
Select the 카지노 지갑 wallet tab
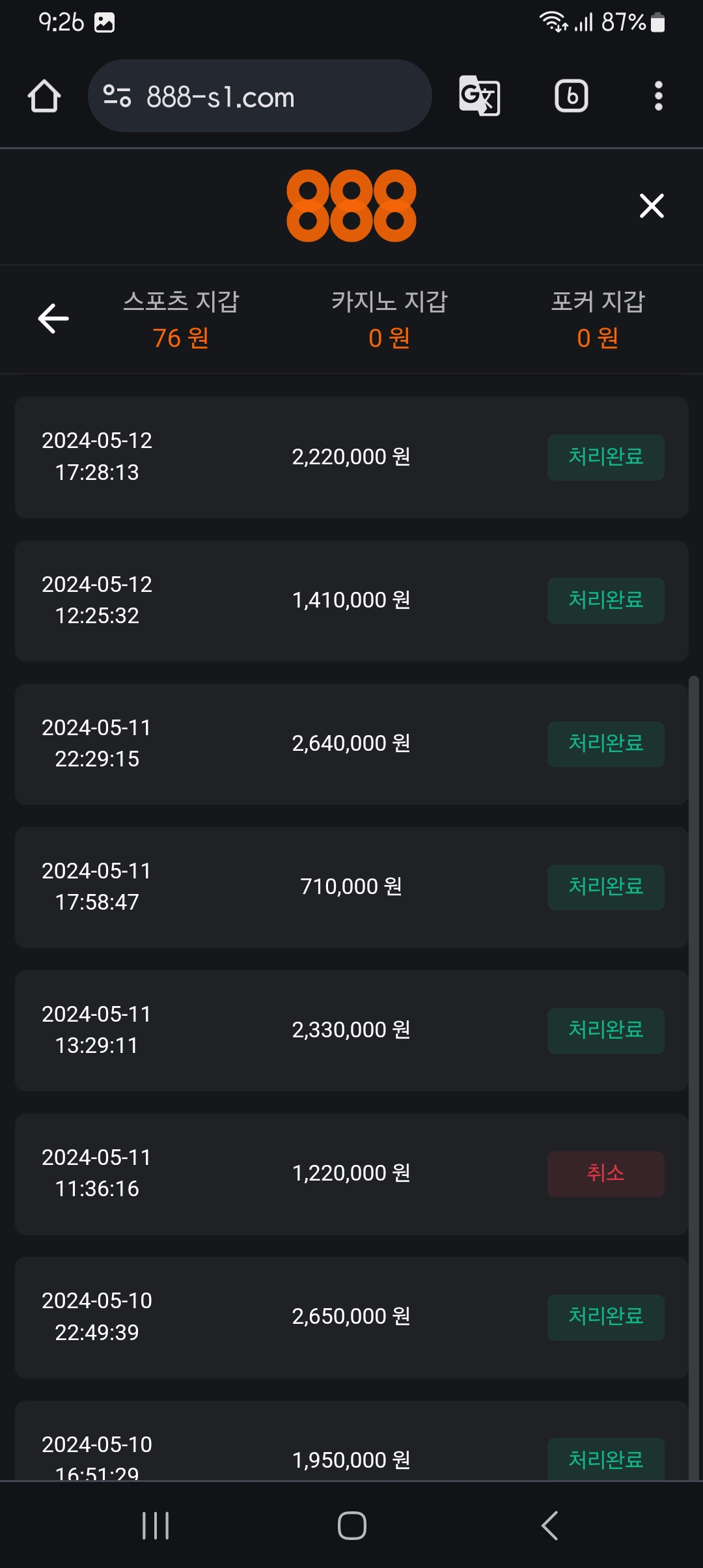pos(389,319)
